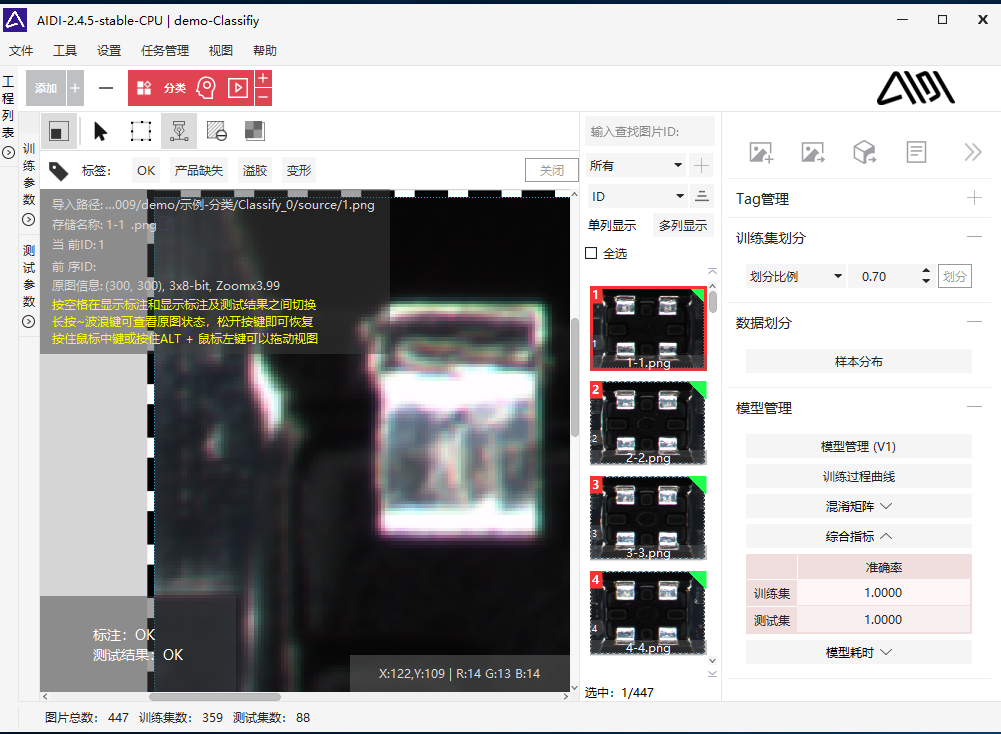Click the 样本分布 button

coord(857,359)
